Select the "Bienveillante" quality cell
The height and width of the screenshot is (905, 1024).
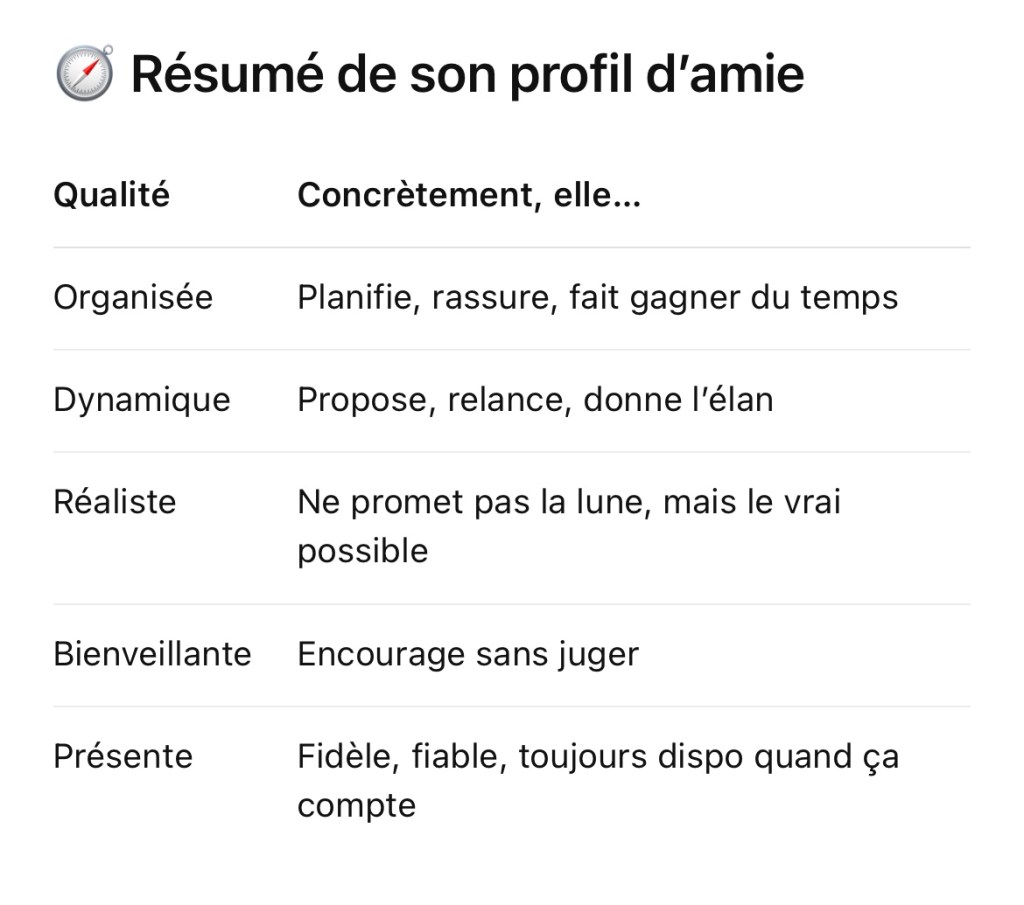pos(152,654)
